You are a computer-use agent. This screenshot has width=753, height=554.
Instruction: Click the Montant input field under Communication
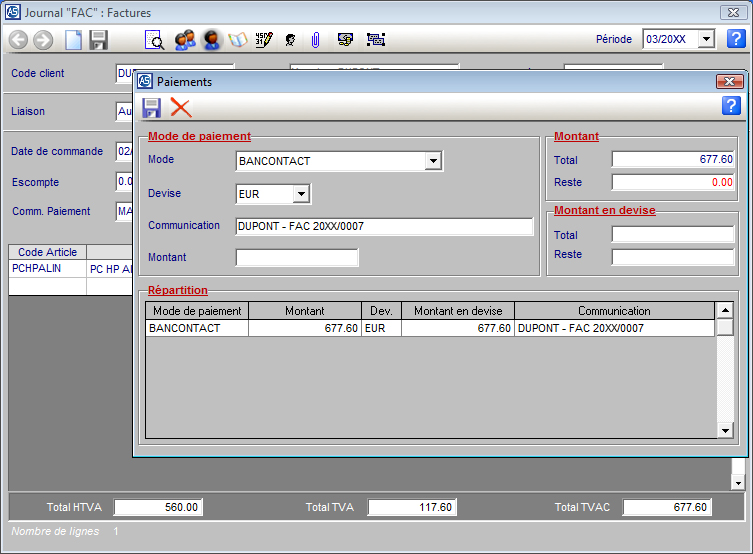[x=297, y=258]
